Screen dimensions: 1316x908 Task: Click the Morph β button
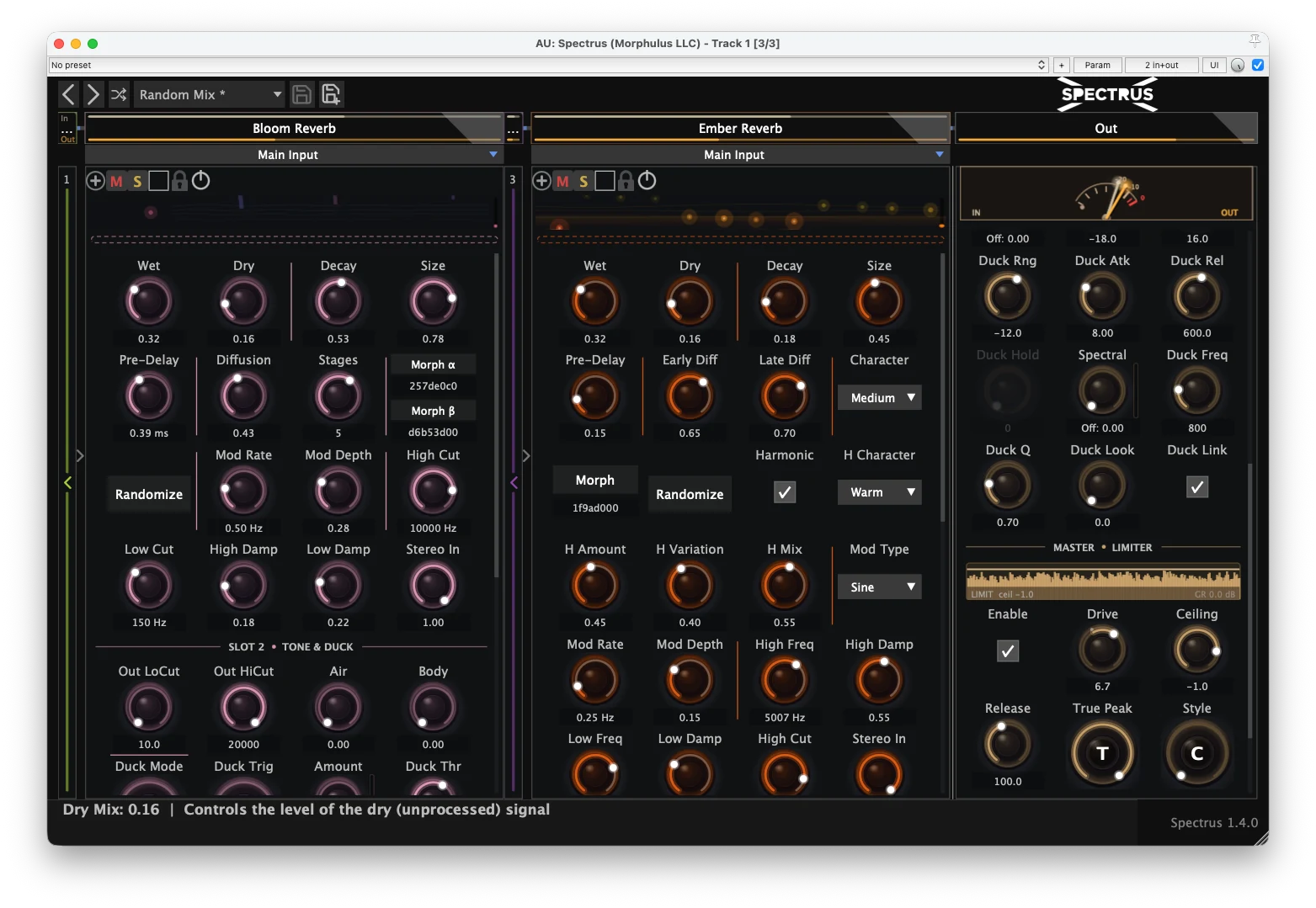coord(433,411)
